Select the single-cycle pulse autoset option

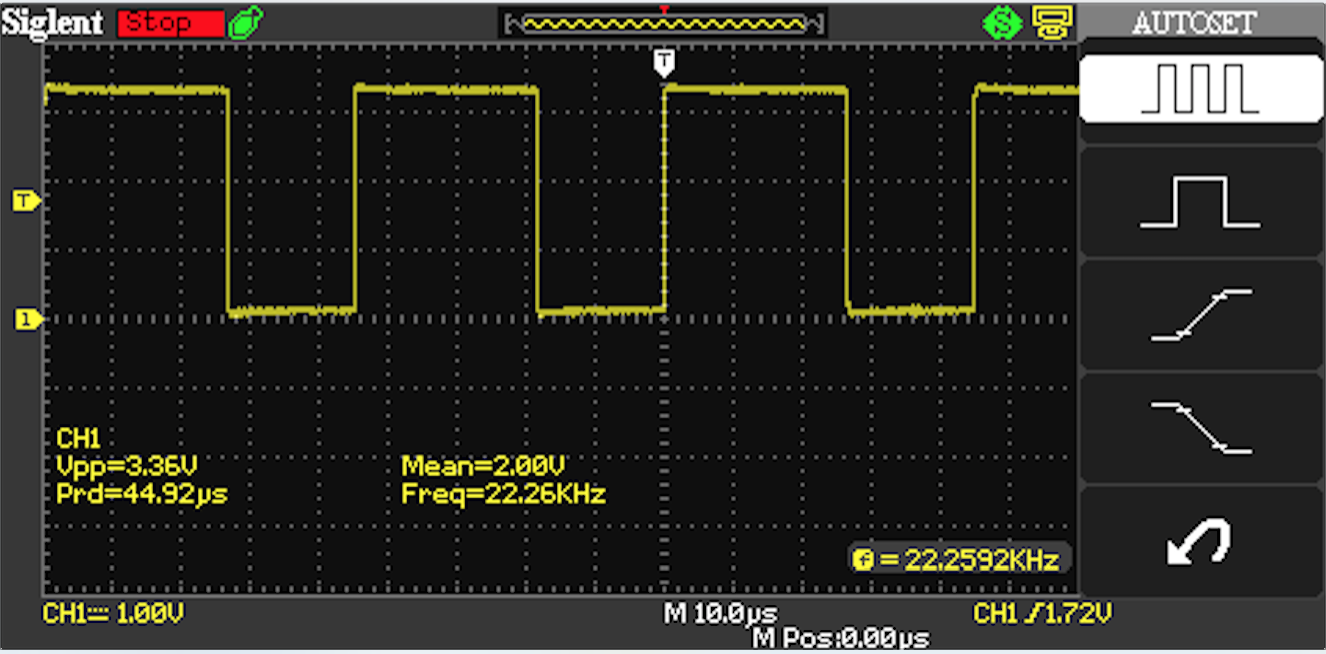tap(1199, 202)
